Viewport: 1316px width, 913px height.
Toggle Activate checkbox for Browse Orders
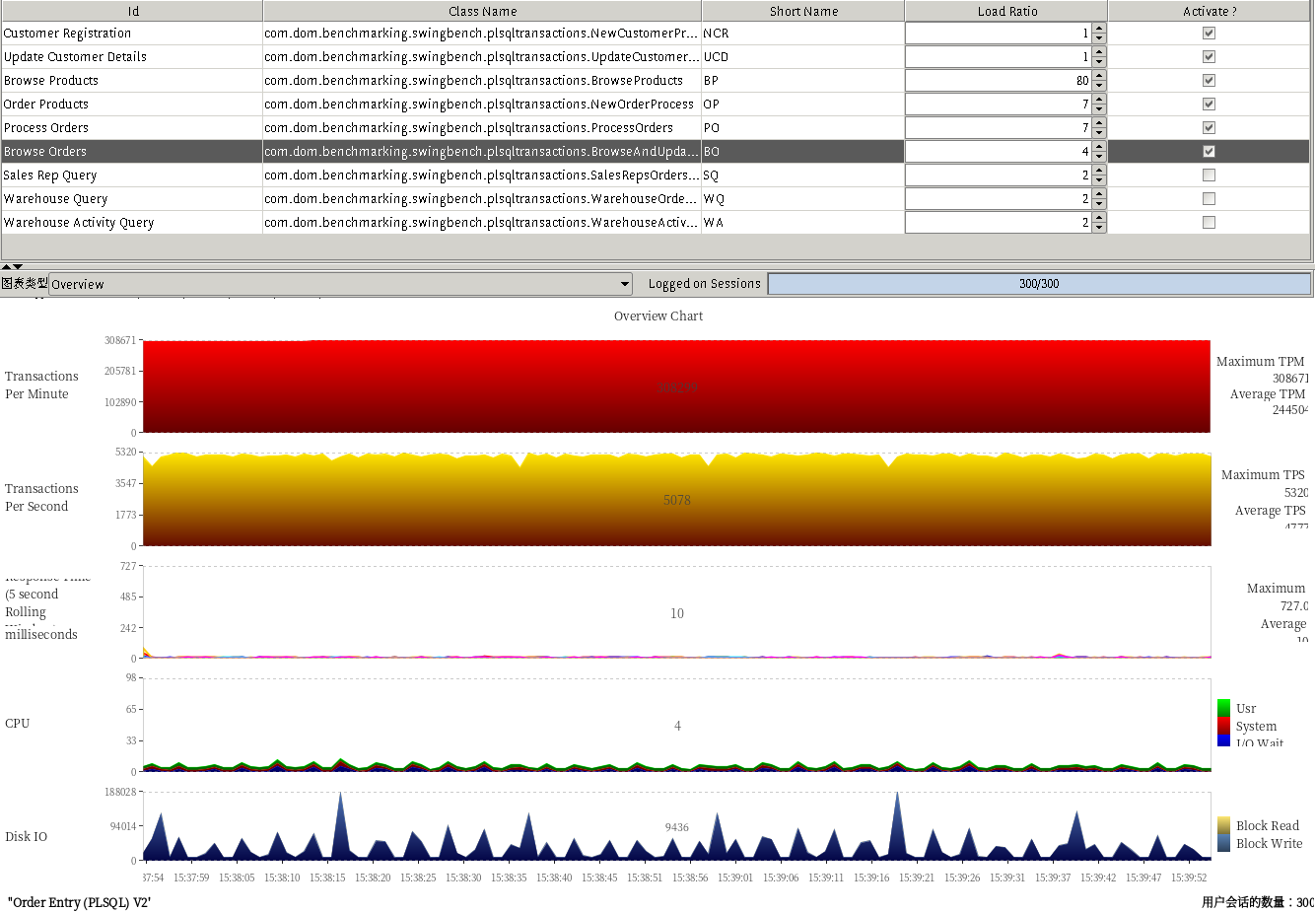pos(1209,151)
